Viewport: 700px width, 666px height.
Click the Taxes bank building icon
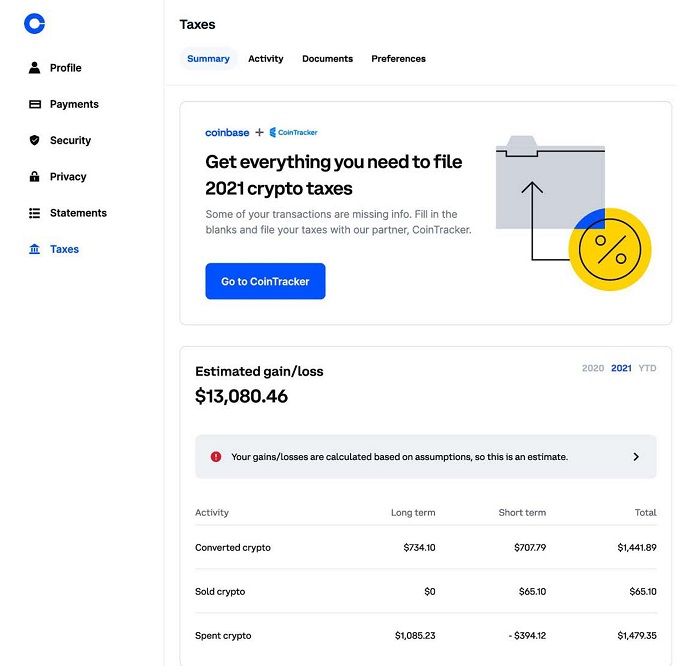point(35,250)
